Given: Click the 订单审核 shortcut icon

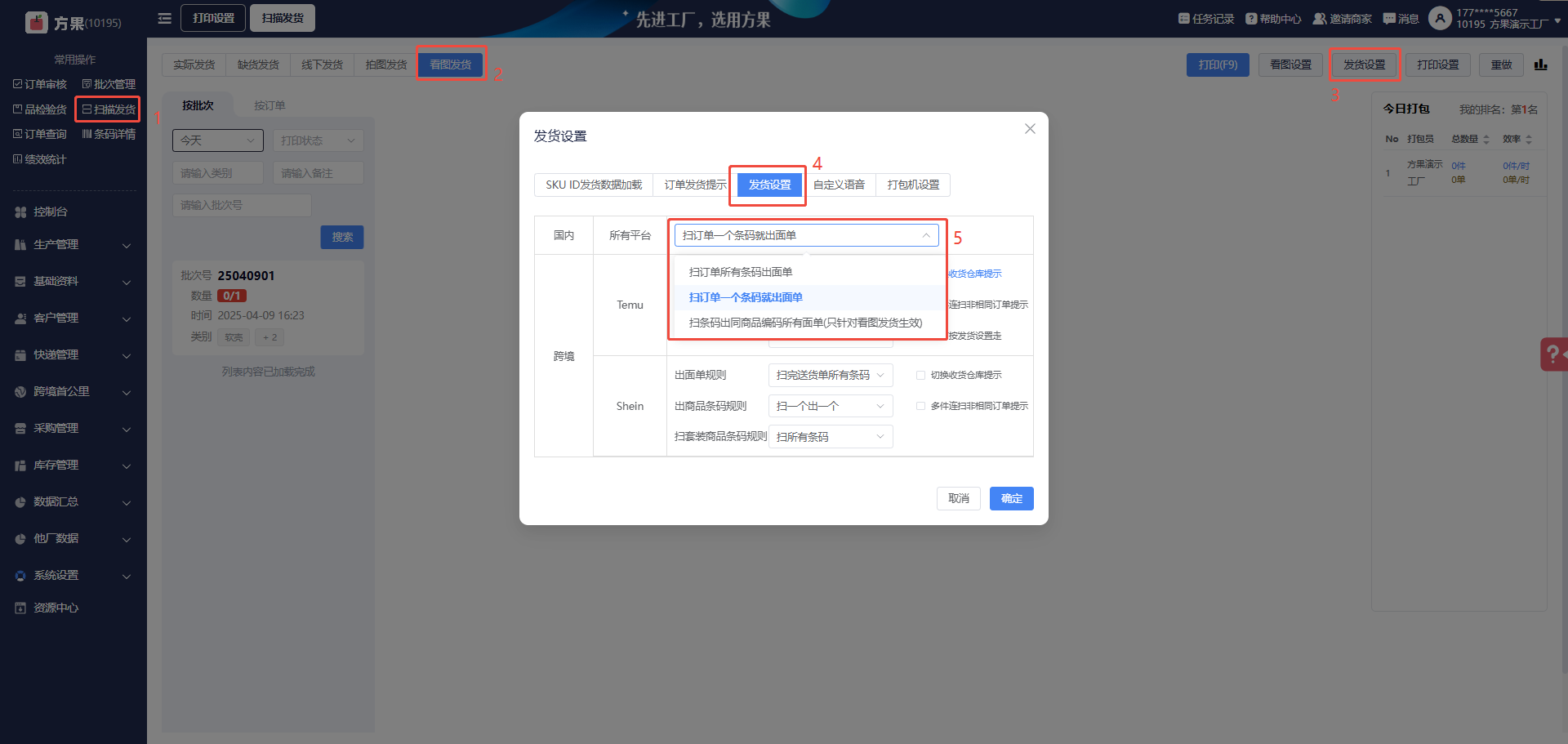Looking at the screenshot, I should (x=18, y=84).
